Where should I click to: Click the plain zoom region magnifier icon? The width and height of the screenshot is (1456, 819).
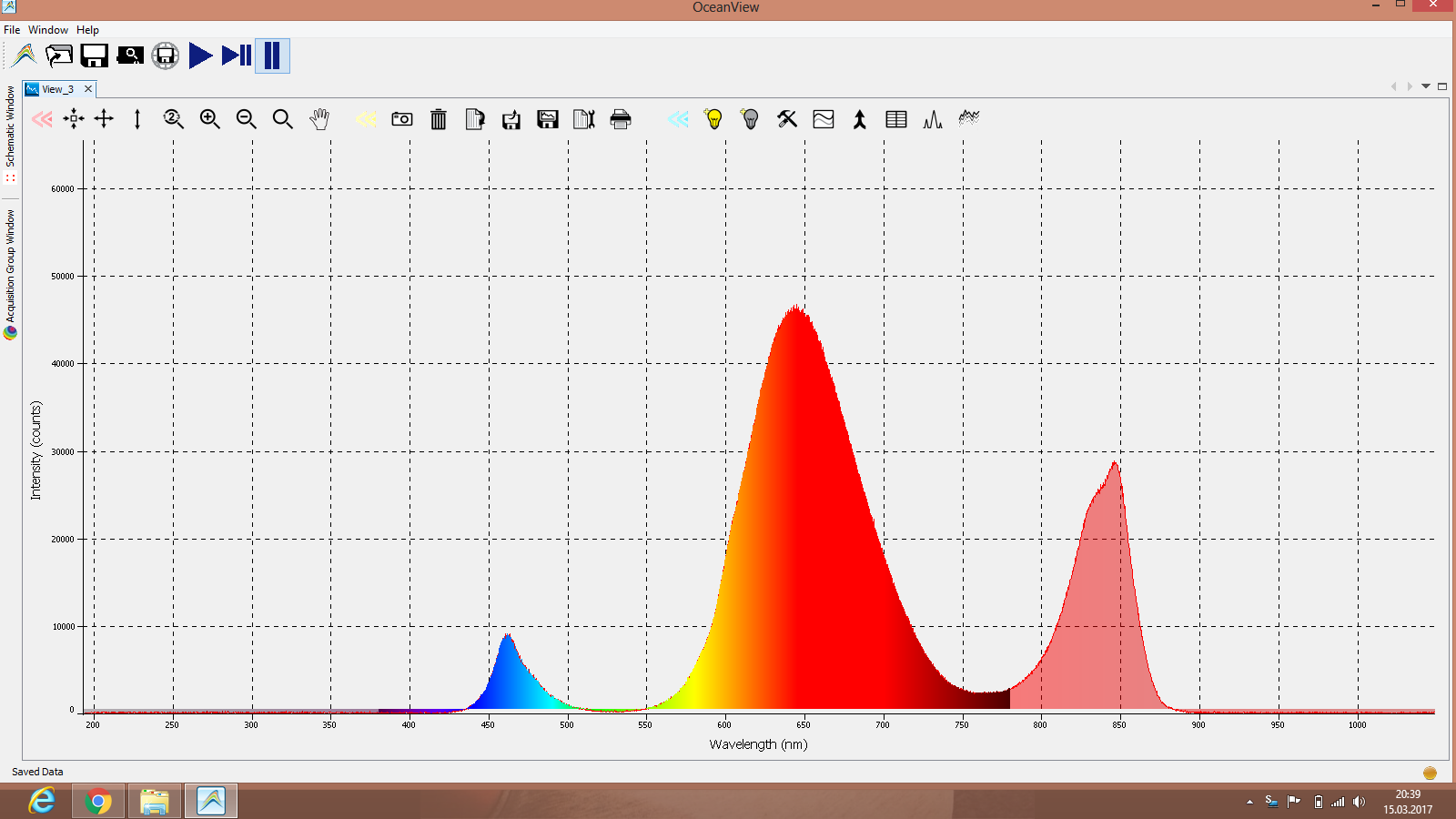[x=283, y=119]
